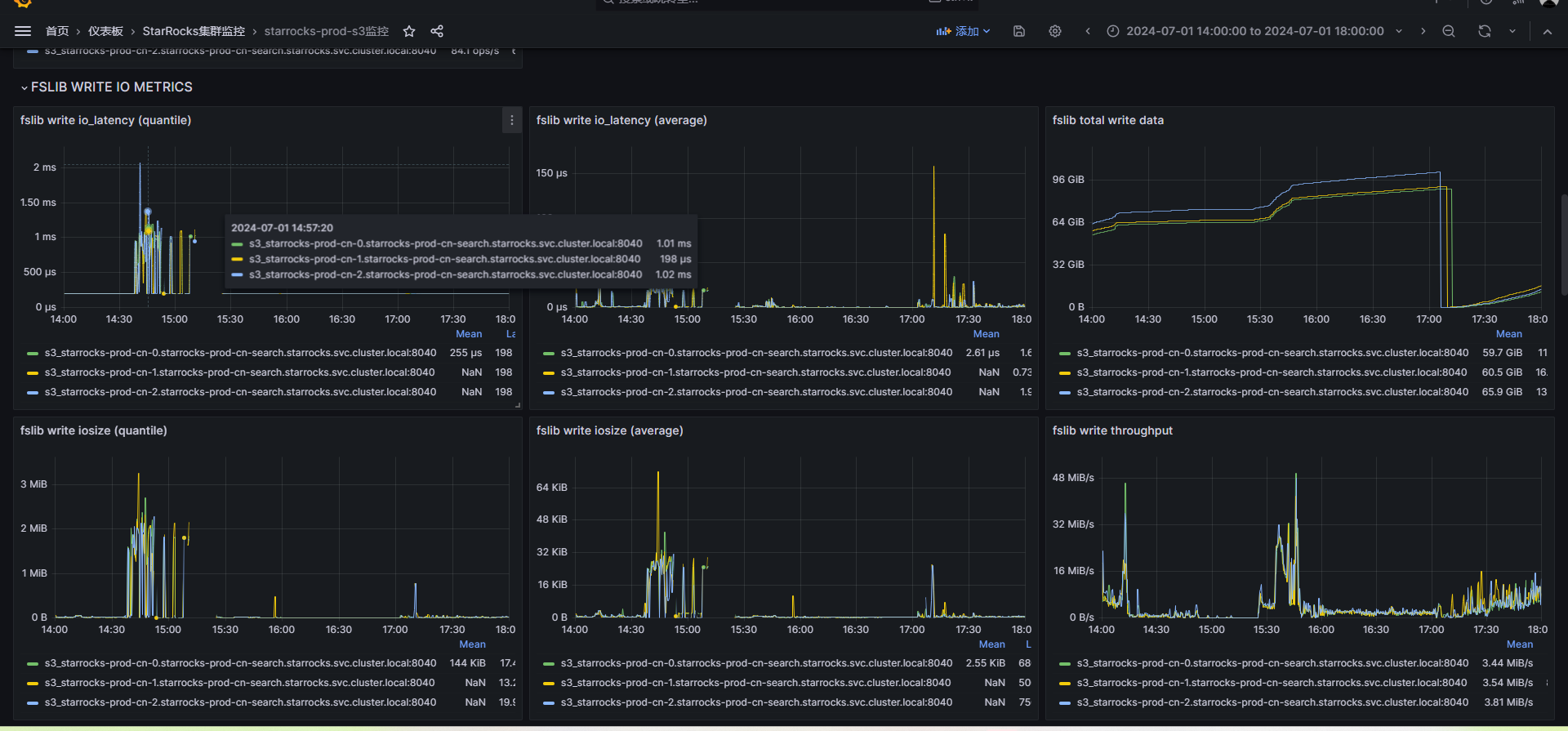
Task: Toggle cn-2 series in io_latency quantile legend
Action: coord(240,392)
